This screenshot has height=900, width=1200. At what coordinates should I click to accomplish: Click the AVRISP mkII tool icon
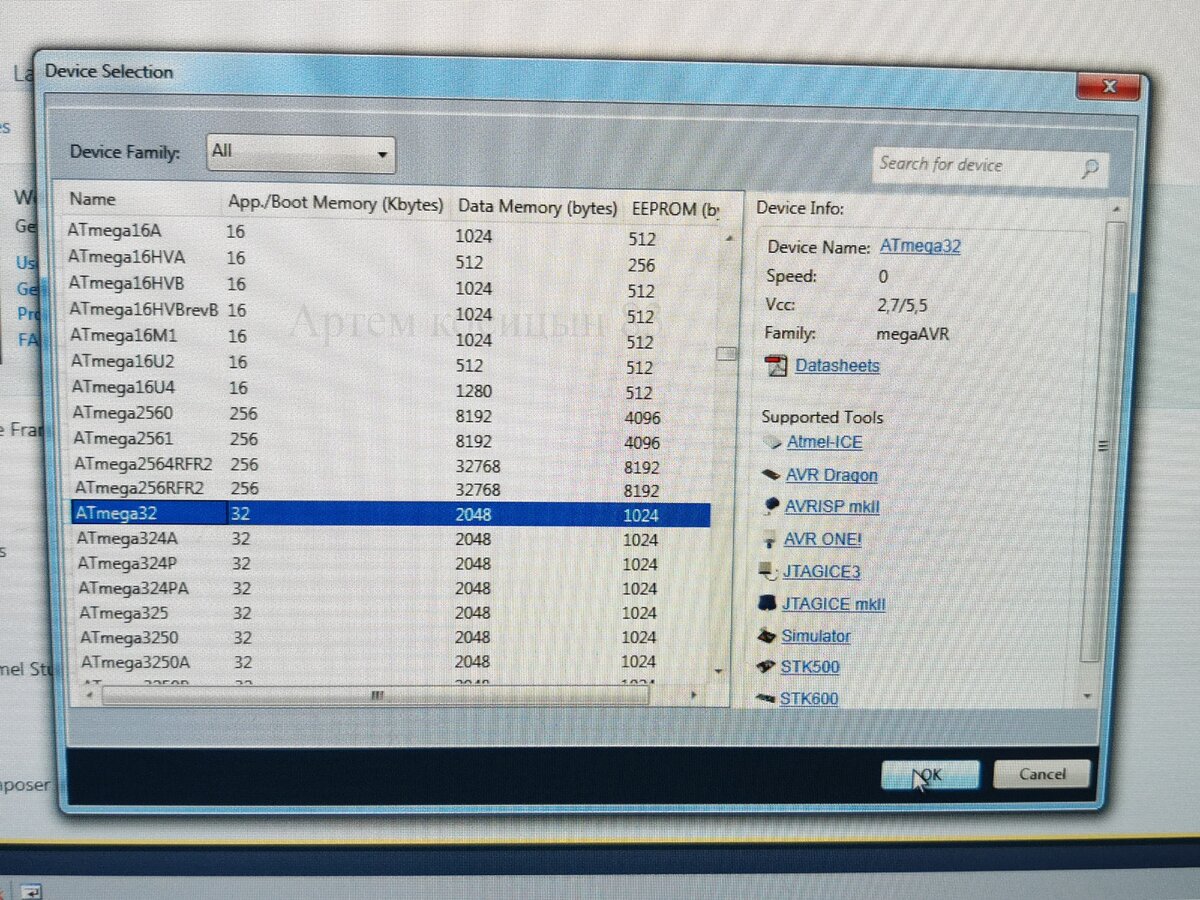pyautogui.click(x=770, y=506)
